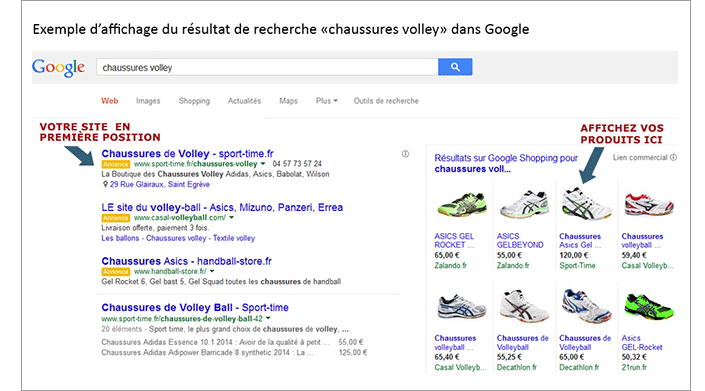Focus the search box containing chaussures volley
705x391 pixels.
pos(267,67)
